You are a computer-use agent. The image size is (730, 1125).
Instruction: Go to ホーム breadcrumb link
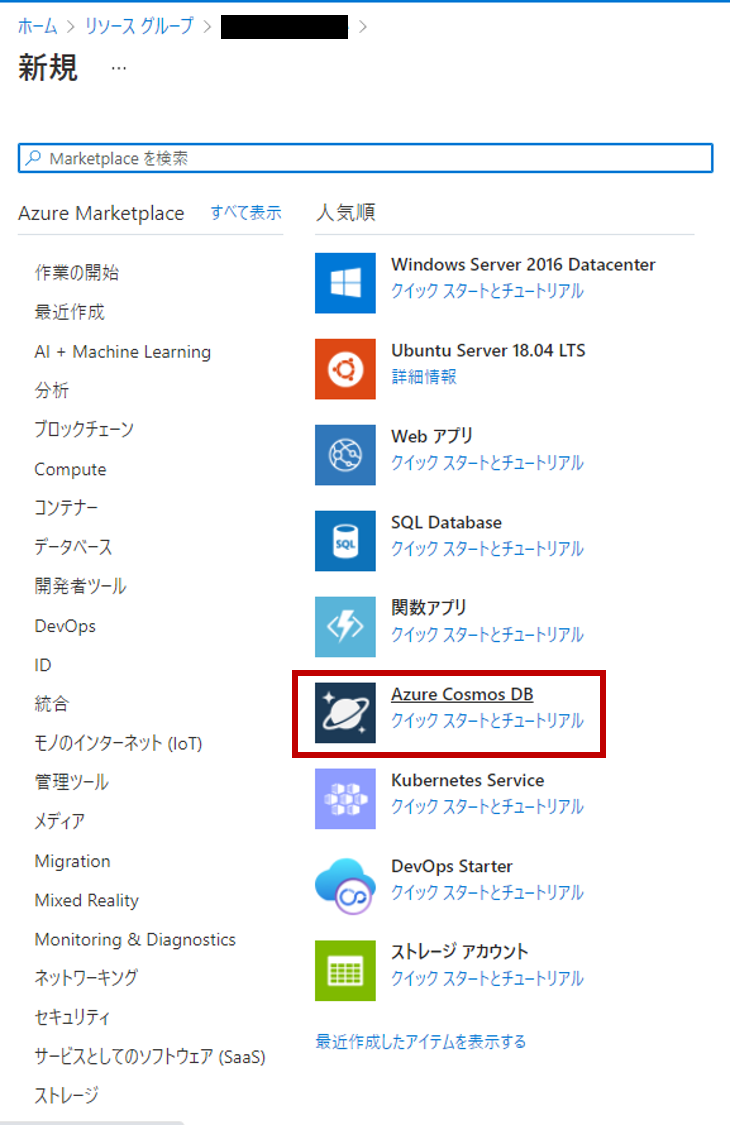37,27
